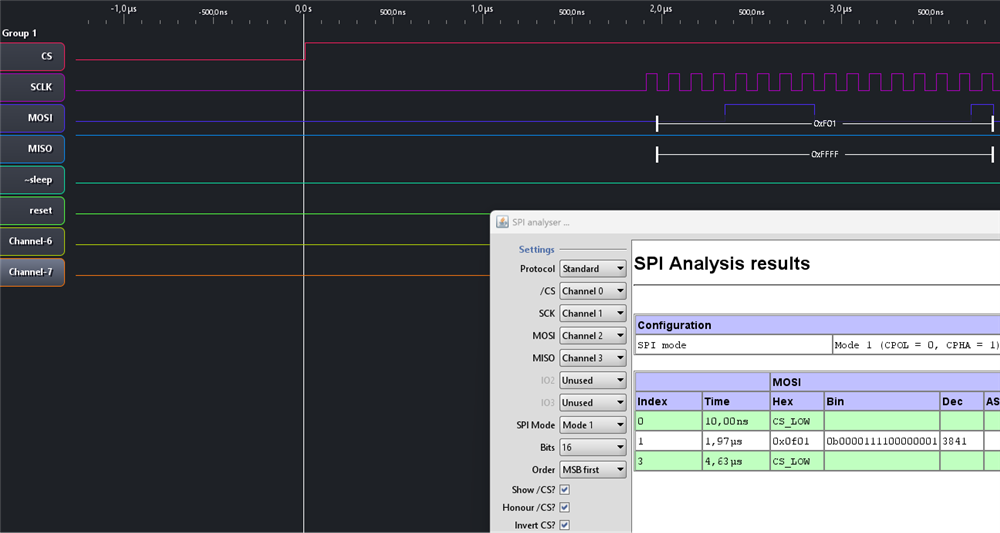The image size is (1000, 533).
Task: Click the Dec column header
Action: [962, 402]
